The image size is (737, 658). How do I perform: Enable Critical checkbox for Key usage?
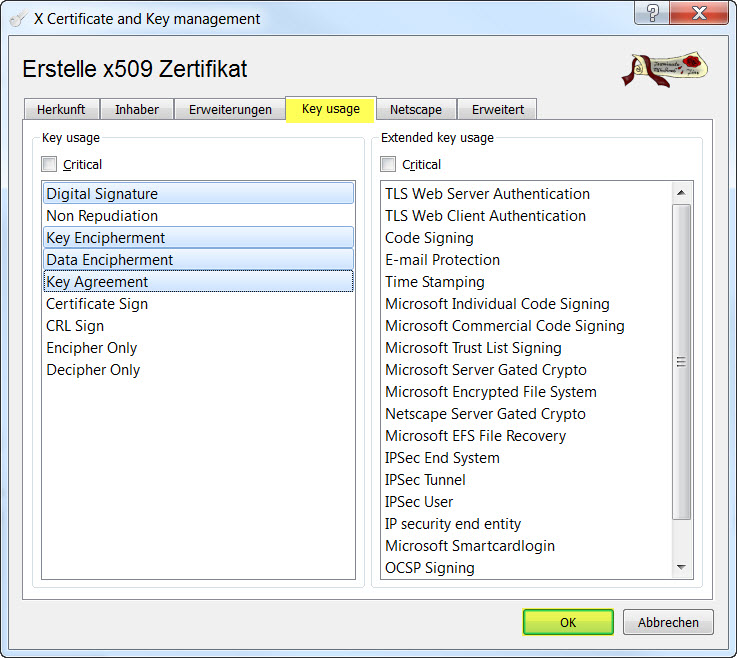click(x=50, y=164)
